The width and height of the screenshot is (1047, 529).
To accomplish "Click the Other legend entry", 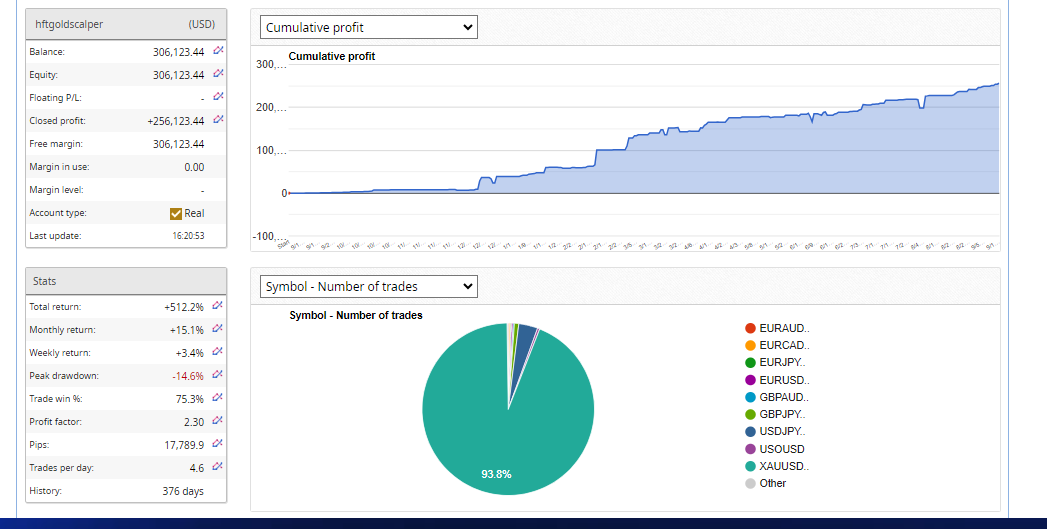I will (x=772, y=483).
